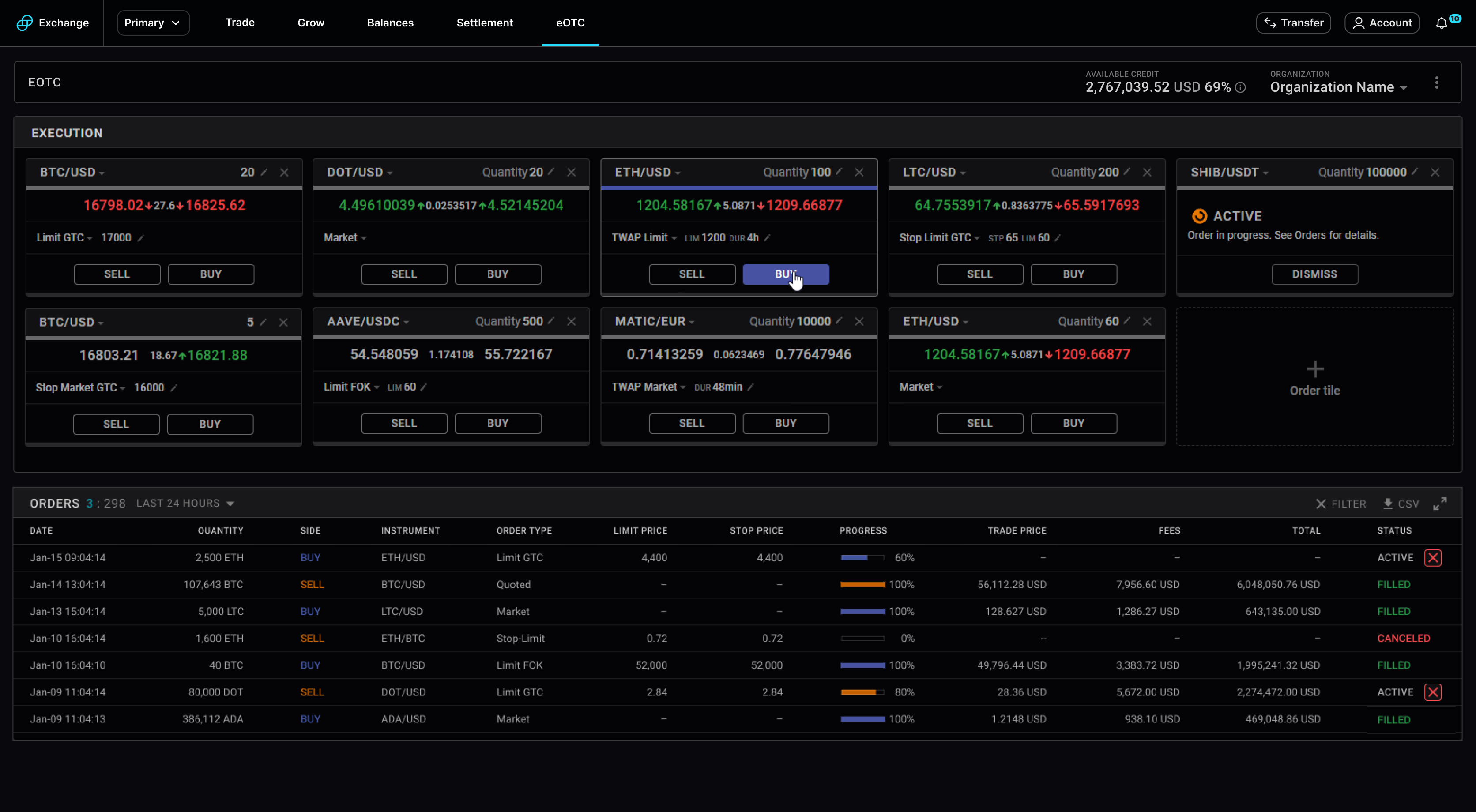Edit quantity pencil on LTC/USD tile
1476x812 pixels.
pos(1126,171)
